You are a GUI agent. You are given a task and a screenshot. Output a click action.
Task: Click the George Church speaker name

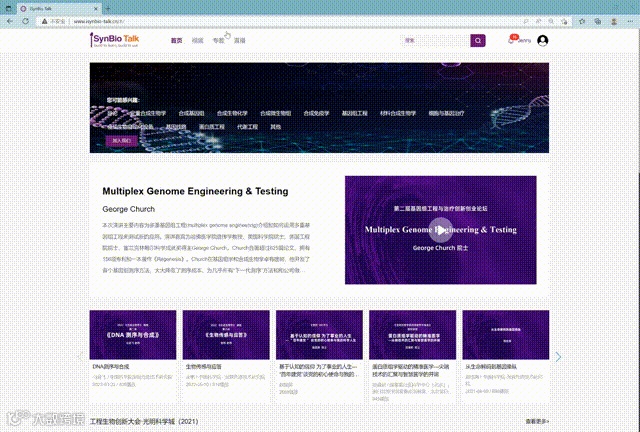coord(129,209)
